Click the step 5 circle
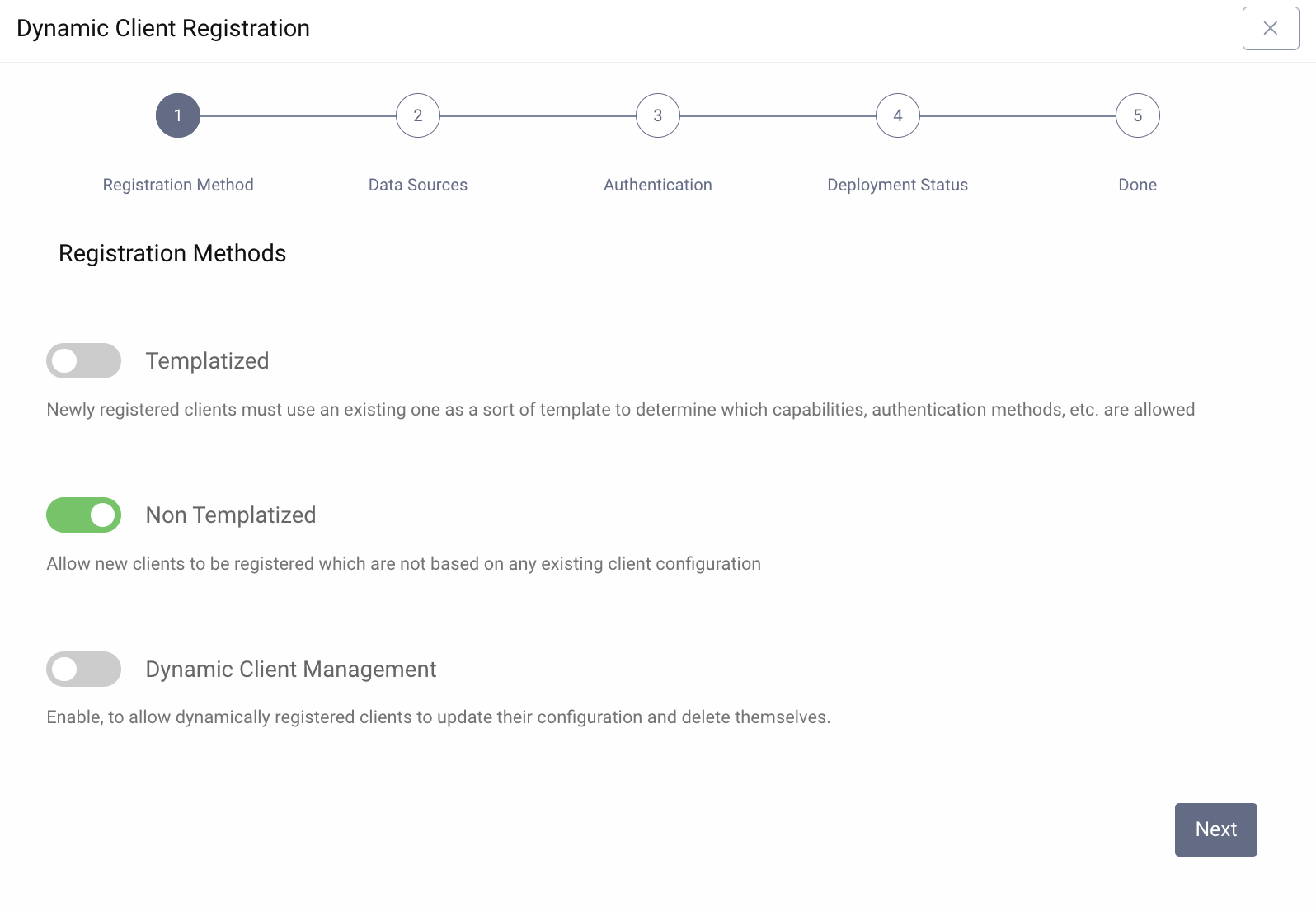Screen dimensions: 1316x907 pos(1137,116)
